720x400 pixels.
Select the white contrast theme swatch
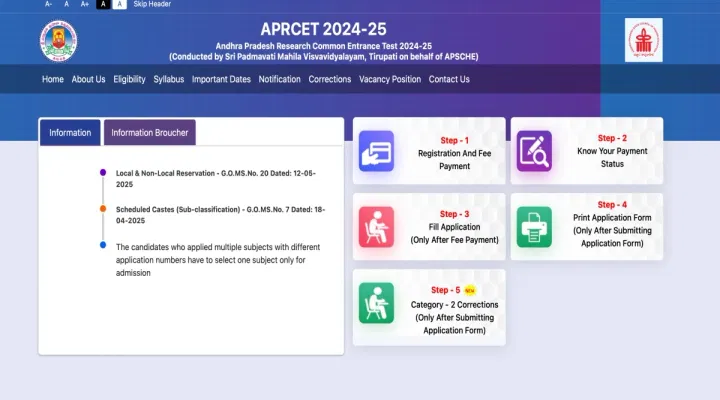coord(120,4)
